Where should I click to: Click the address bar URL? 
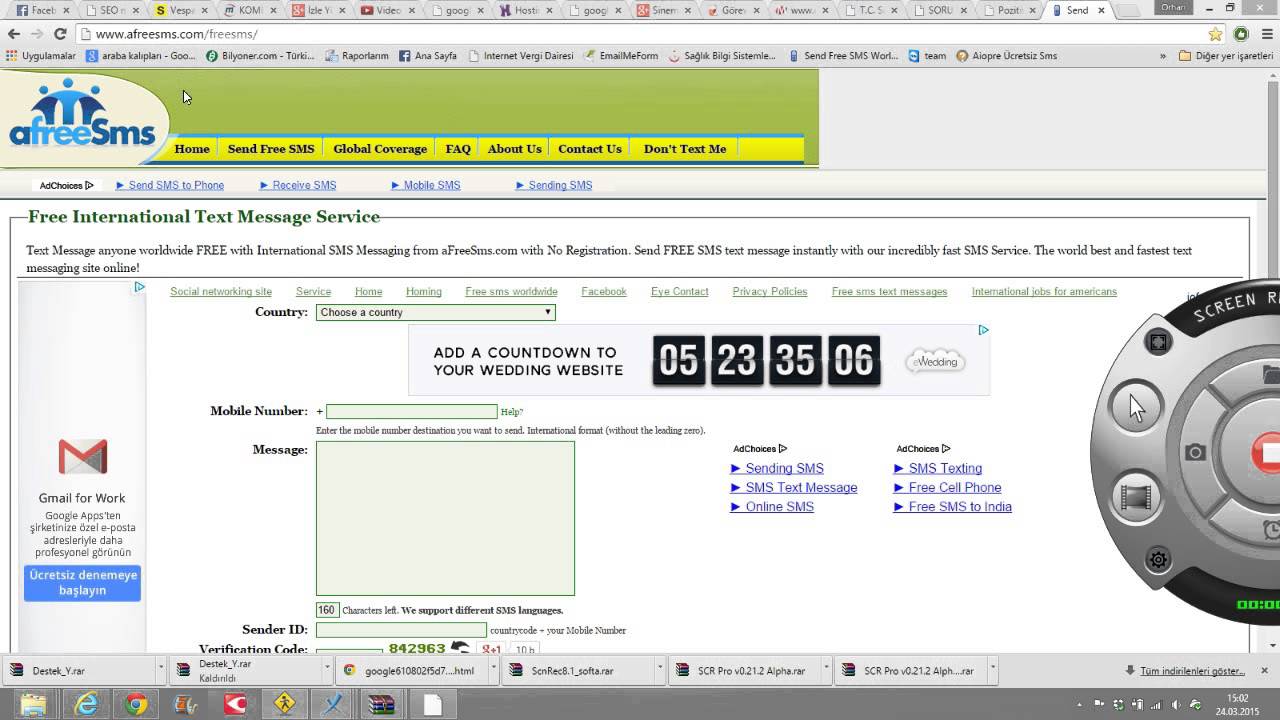[x=176, y=34]
